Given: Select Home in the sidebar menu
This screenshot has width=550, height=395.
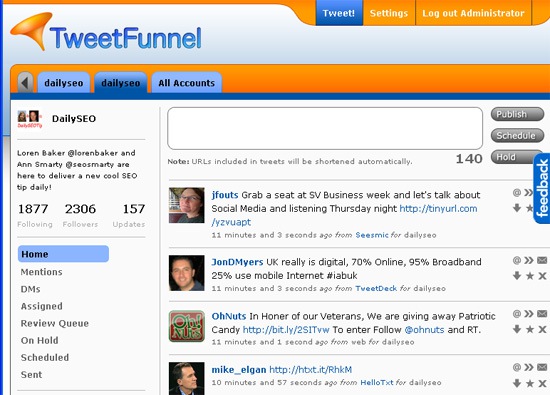Looking at the screenshot, I should (63, 254).
